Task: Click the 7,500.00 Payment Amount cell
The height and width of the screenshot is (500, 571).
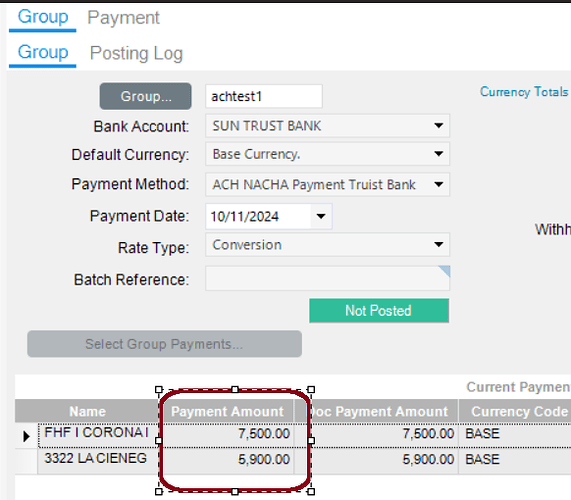Action: (x=227, y=435)
